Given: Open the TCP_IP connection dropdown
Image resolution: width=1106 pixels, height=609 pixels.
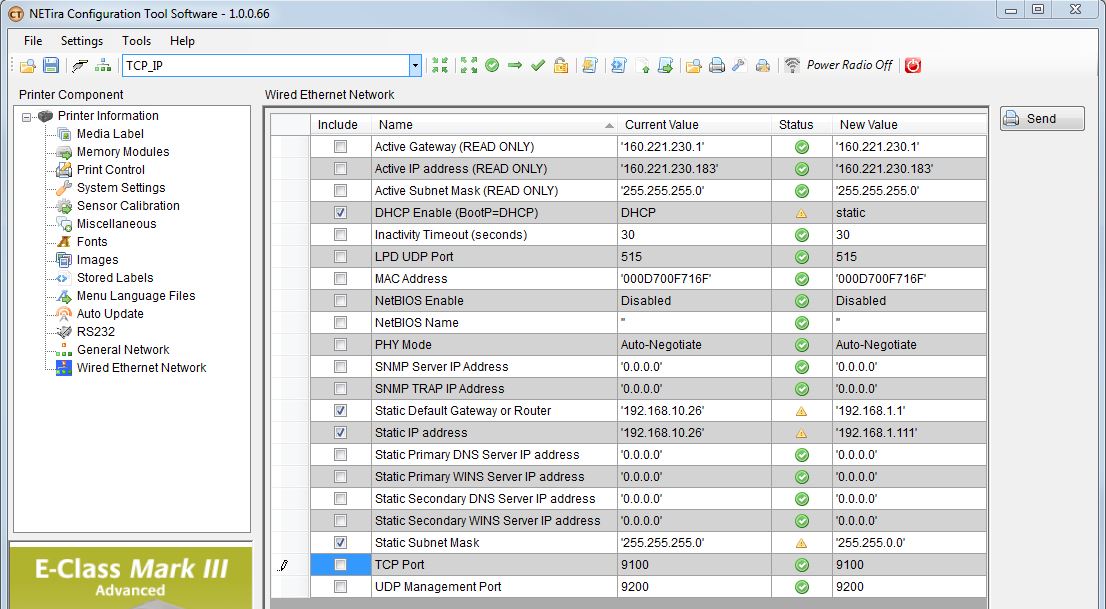Looking at the screenshot, I should (x=415, y=66).
